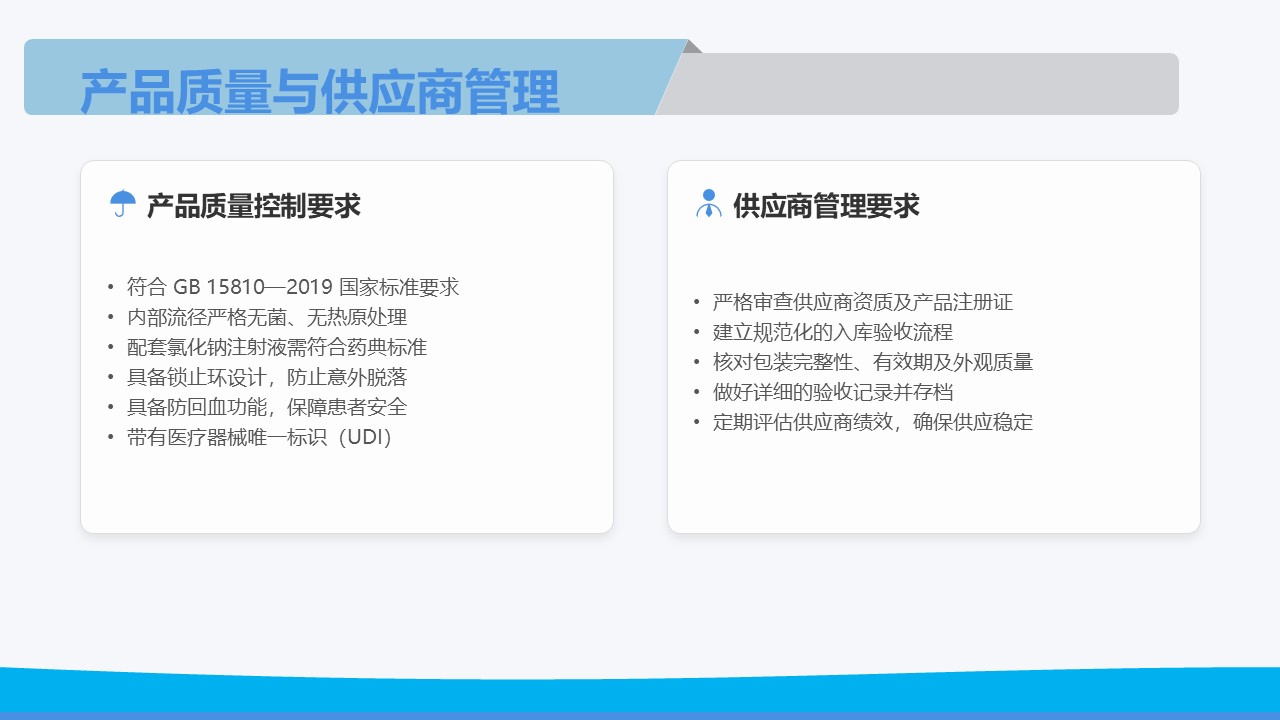The image size is (1280, 720).
Task: Click the bullet 具备锁止环设计，防止意外脱落
Action: coord(266,377)
